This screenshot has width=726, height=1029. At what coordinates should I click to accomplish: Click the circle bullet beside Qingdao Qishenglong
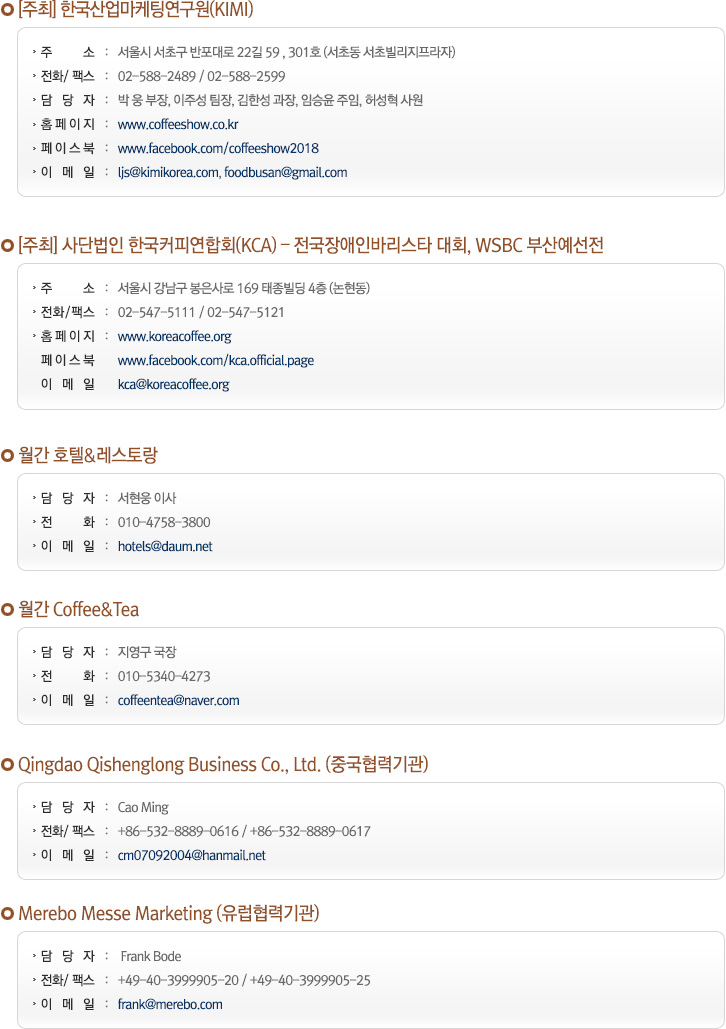pyautogui.click(x=7, y=765)
